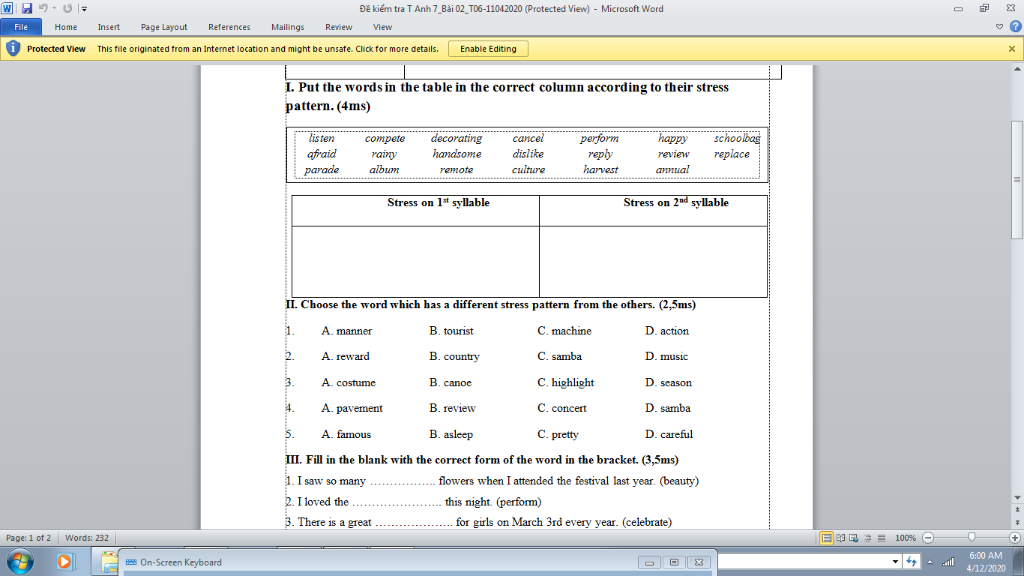
Task: Open Windows Explorer folder on taskbar
Action: [108, 562]
